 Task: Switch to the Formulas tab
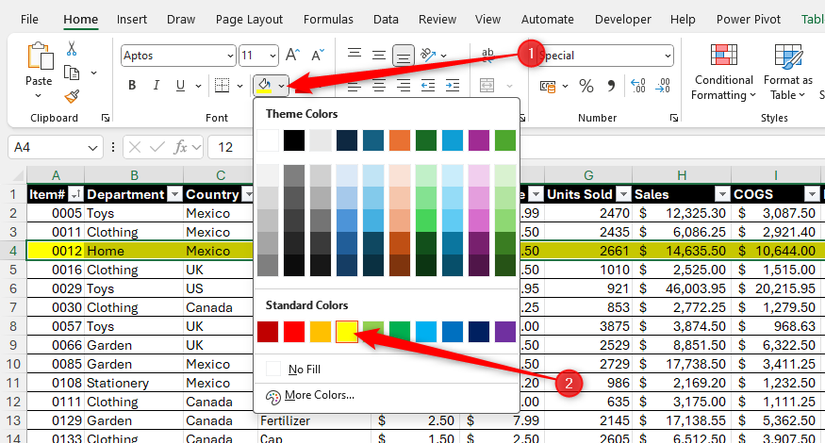tap(330, 19)
